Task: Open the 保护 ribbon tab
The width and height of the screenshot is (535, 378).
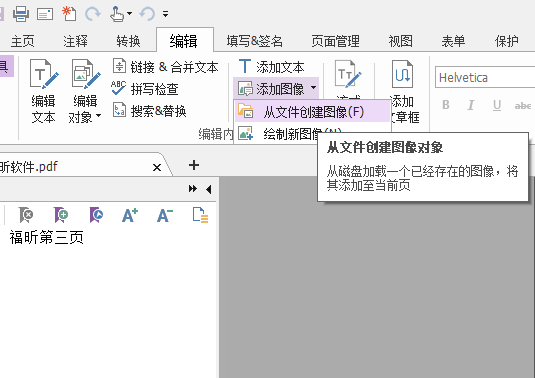Action: click(x=507, y=41)
